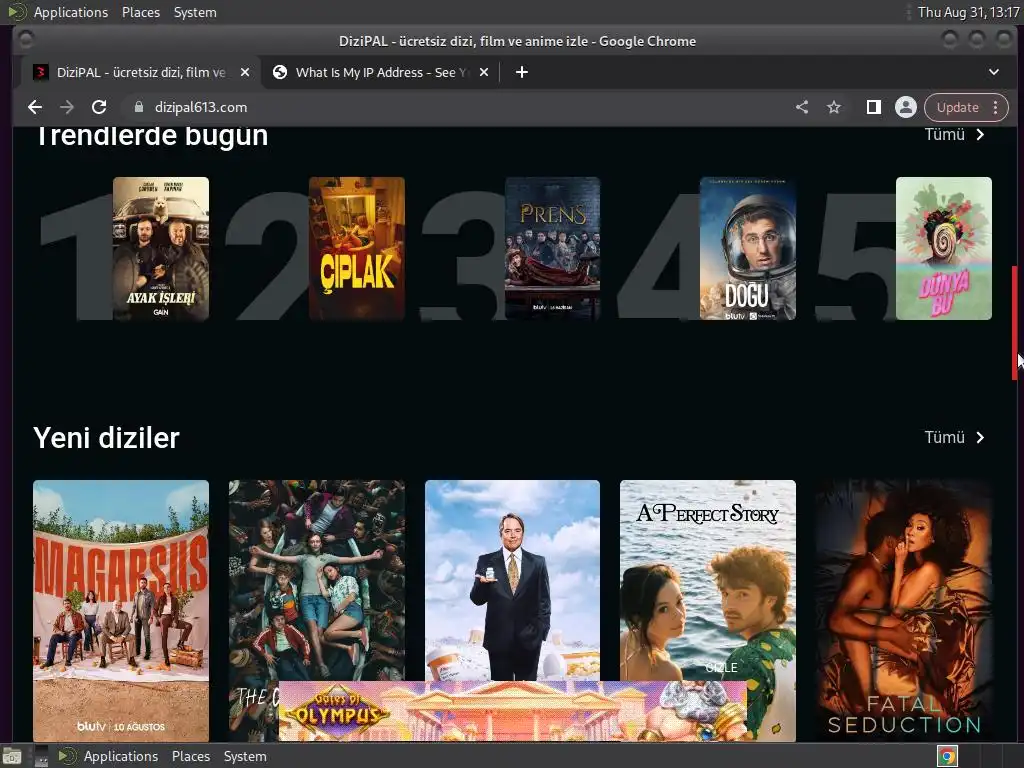Click chevron next to Yeni diziler Tümü
This screenshot has width=1024, height=768.
980,438
